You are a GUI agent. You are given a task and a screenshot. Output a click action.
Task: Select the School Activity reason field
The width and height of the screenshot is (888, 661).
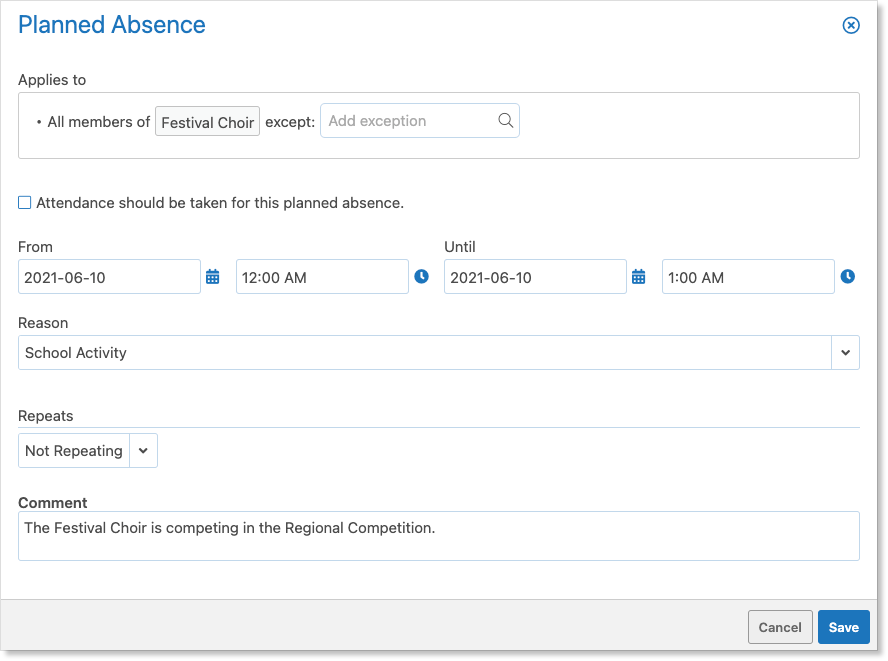click(425, 352)
